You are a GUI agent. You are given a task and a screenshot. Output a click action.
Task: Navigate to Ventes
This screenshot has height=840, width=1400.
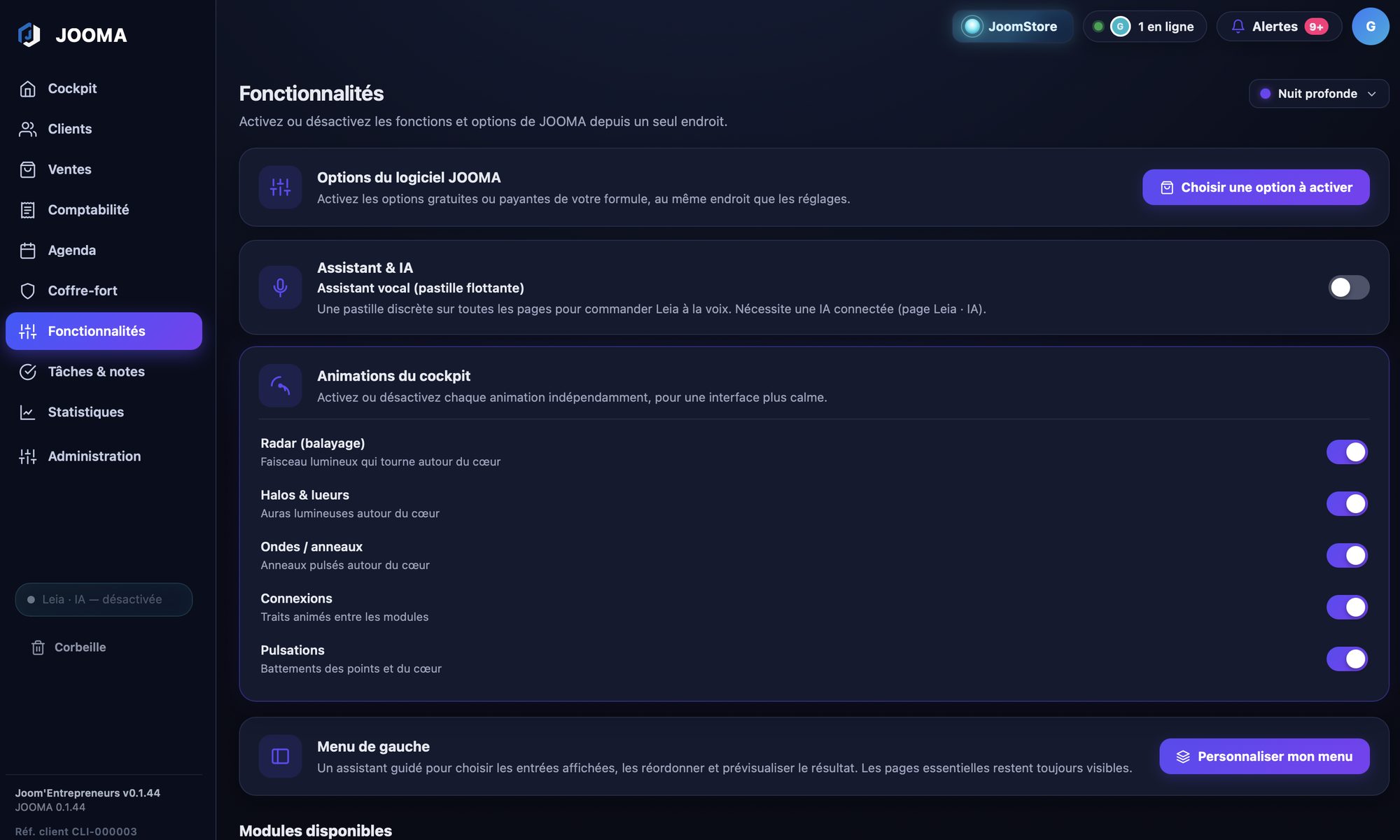pyautogui.click(x=104, y=169)
